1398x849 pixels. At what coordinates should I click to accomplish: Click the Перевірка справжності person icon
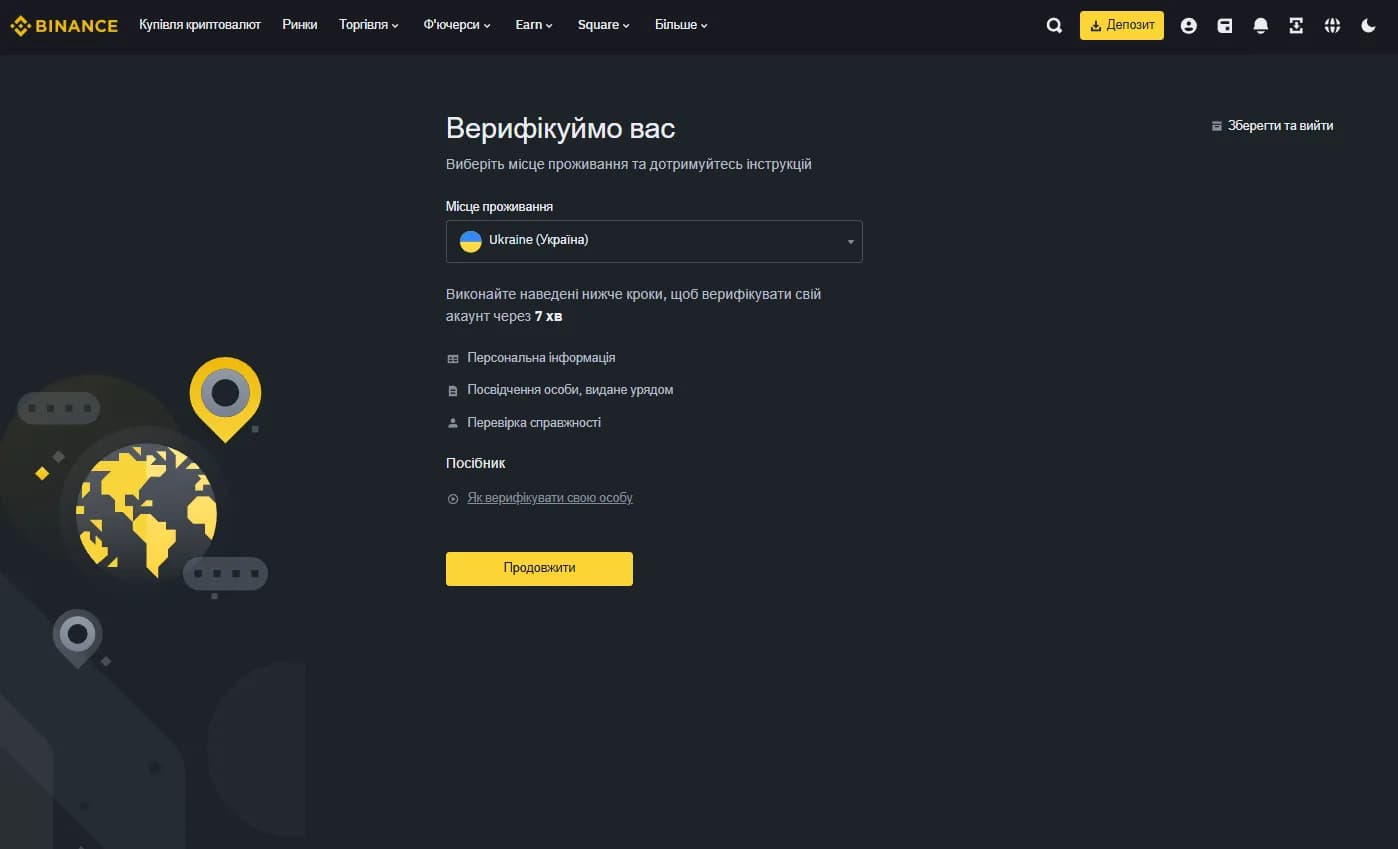coord(453,423)
